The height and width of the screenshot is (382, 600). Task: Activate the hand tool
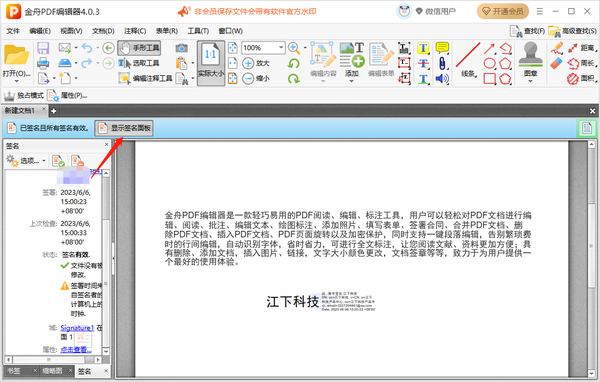pyautogui.click(x=139, y=48)
